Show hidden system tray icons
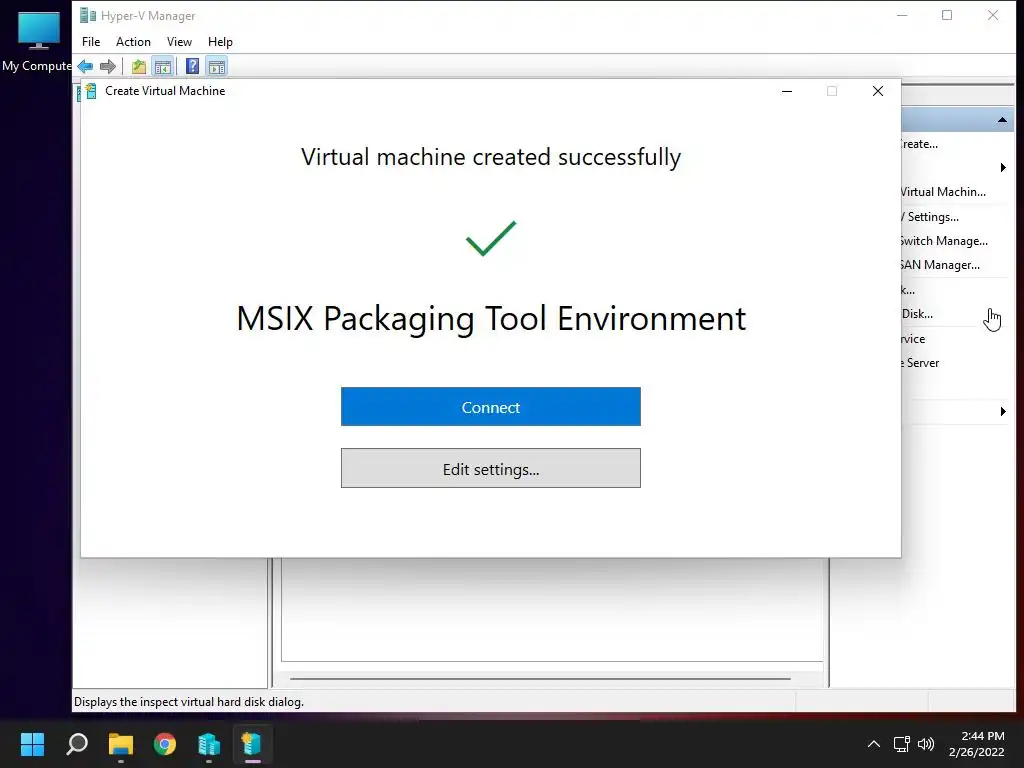The width and height of the screenshot is (1024, 768). [x=874, y=744]
